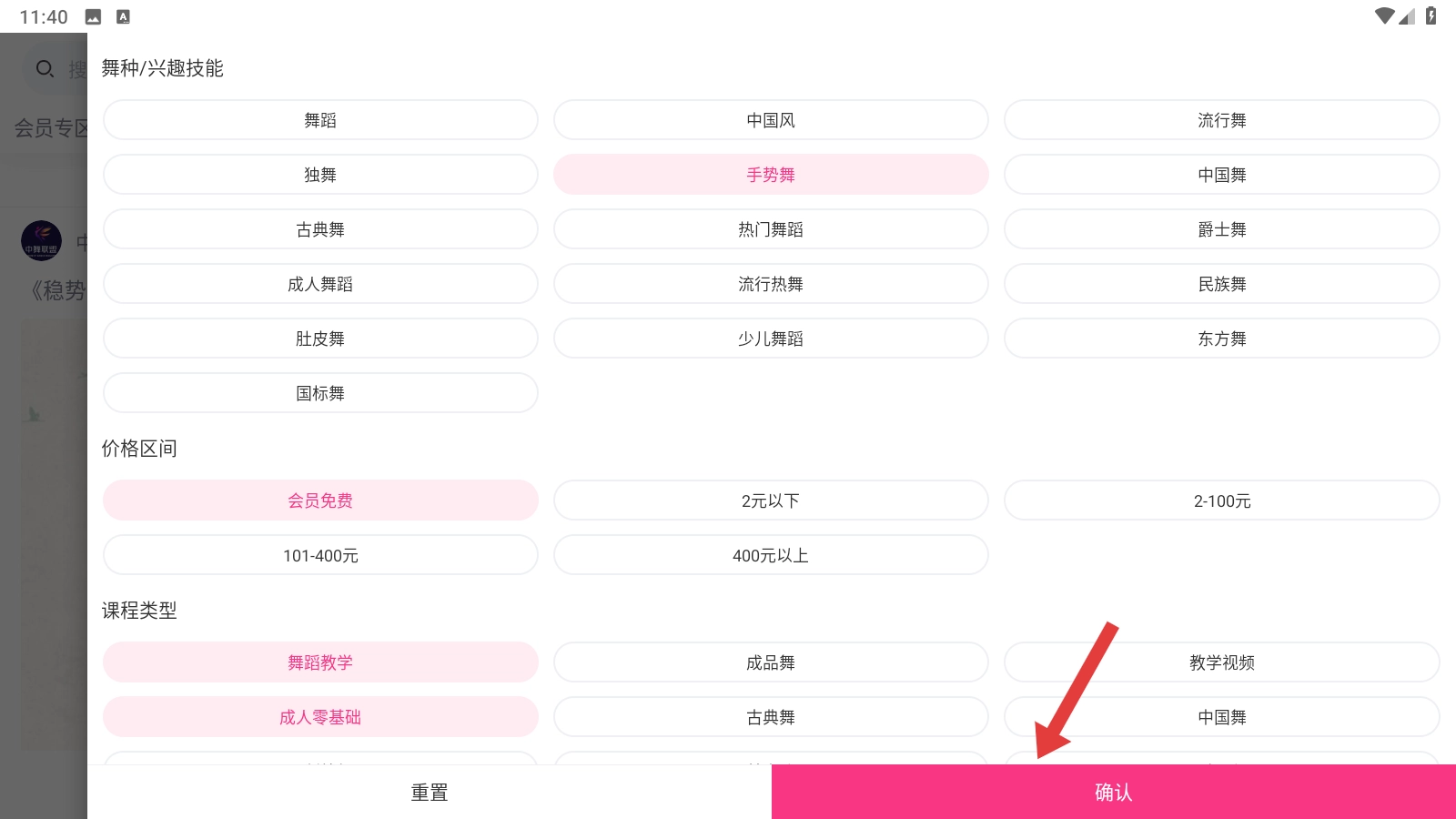The image size is (1456, 819).
Task: Deselect the 手势舞 filter chip
Action: [x=771, y=175]
